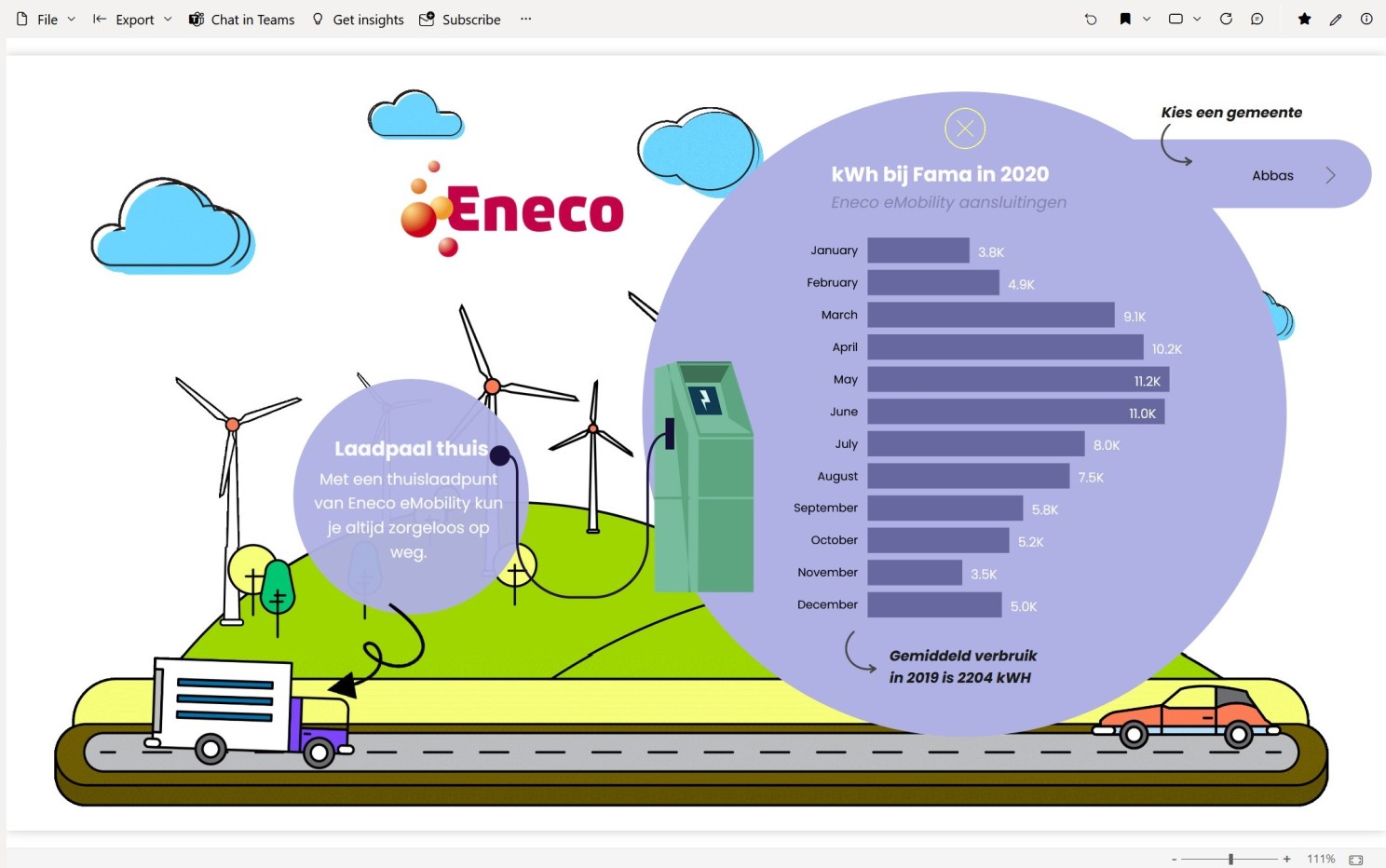This screenshot has height=868, width=1386.
Task: Click Get insights in the toolbar
Action: coord(358,20)
